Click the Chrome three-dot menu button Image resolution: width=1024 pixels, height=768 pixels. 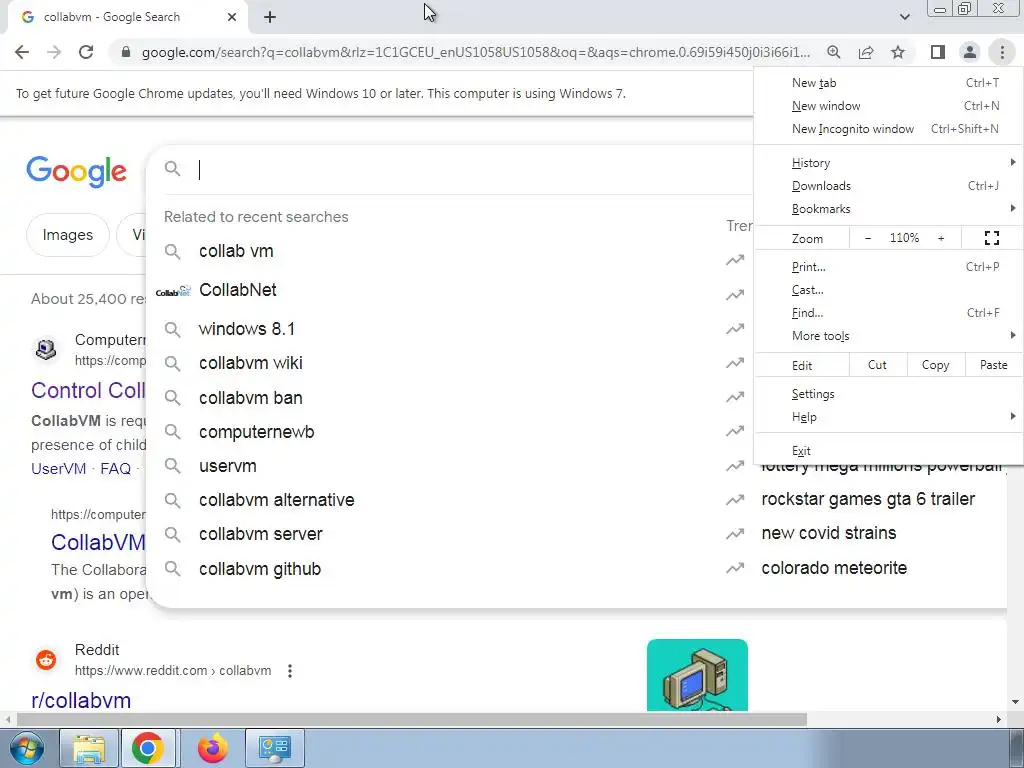[x=1002, y=52]
